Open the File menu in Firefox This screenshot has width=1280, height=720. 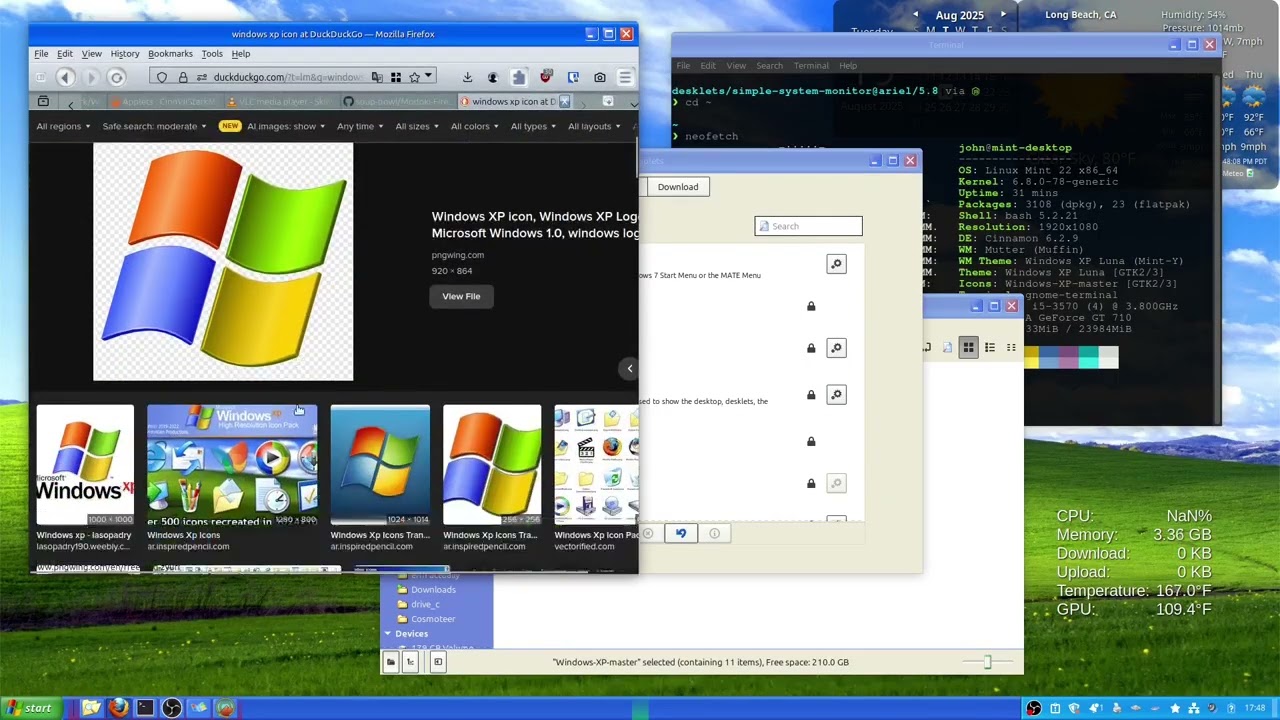pos(41,54)
